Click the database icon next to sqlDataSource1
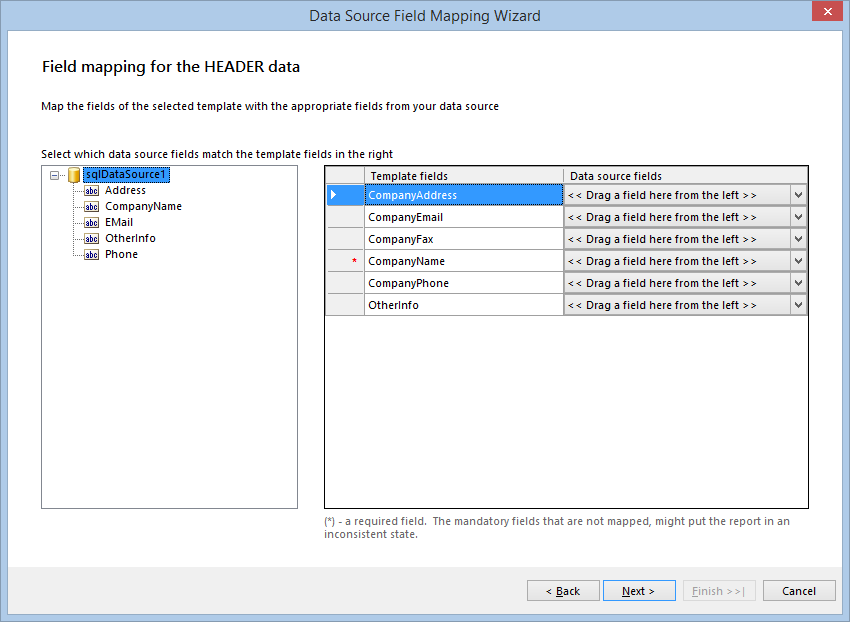The image size is (850, 622). (72, 174)
